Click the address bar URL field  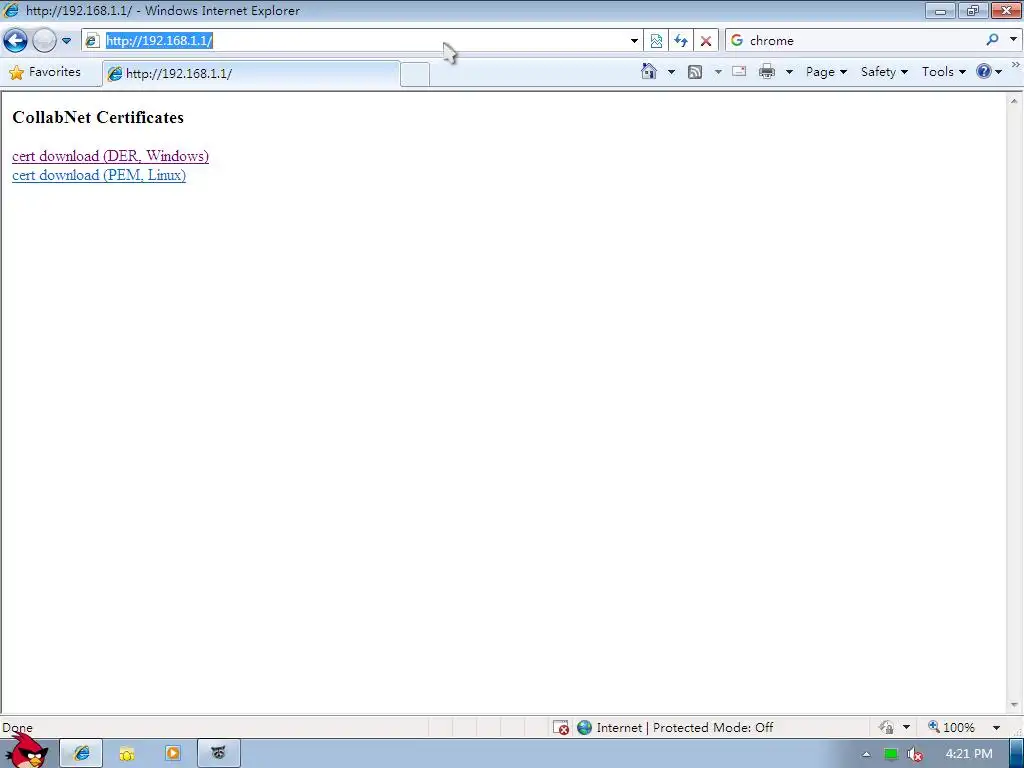click(362, 40)
